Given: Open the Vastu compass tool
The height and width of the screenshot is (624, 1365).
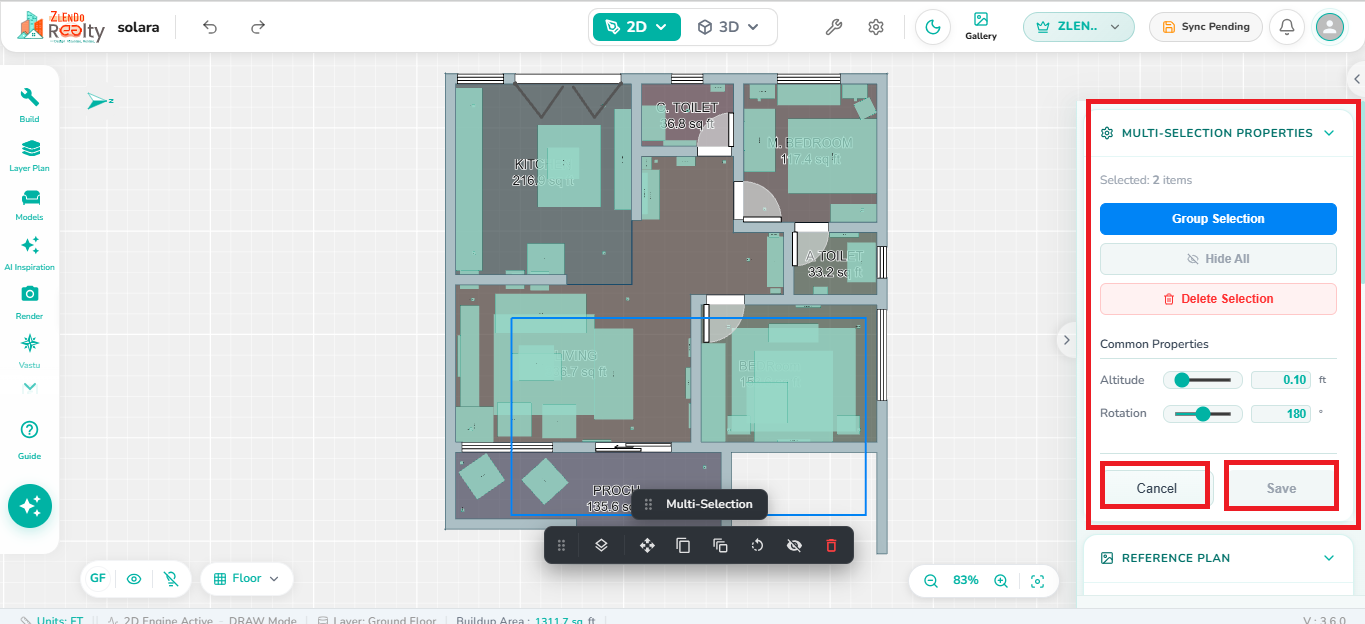Looking at the screenshot, I should tap(30, 351).
